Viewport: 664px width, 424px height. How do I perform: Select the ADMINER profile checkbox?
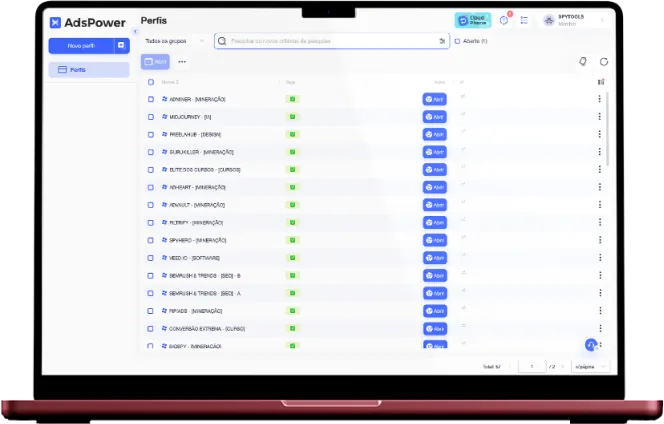click(x=151, y=99)
